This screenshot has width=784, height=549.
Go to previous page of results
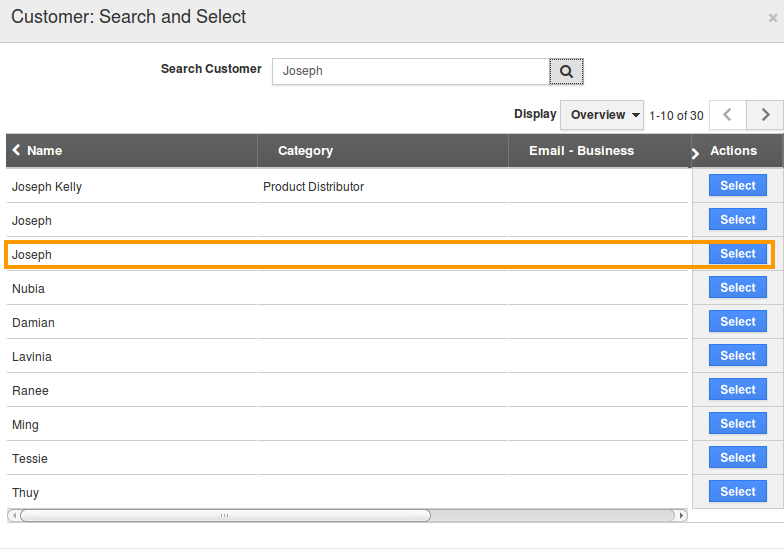pyautogui.click(x=728, y=115)
